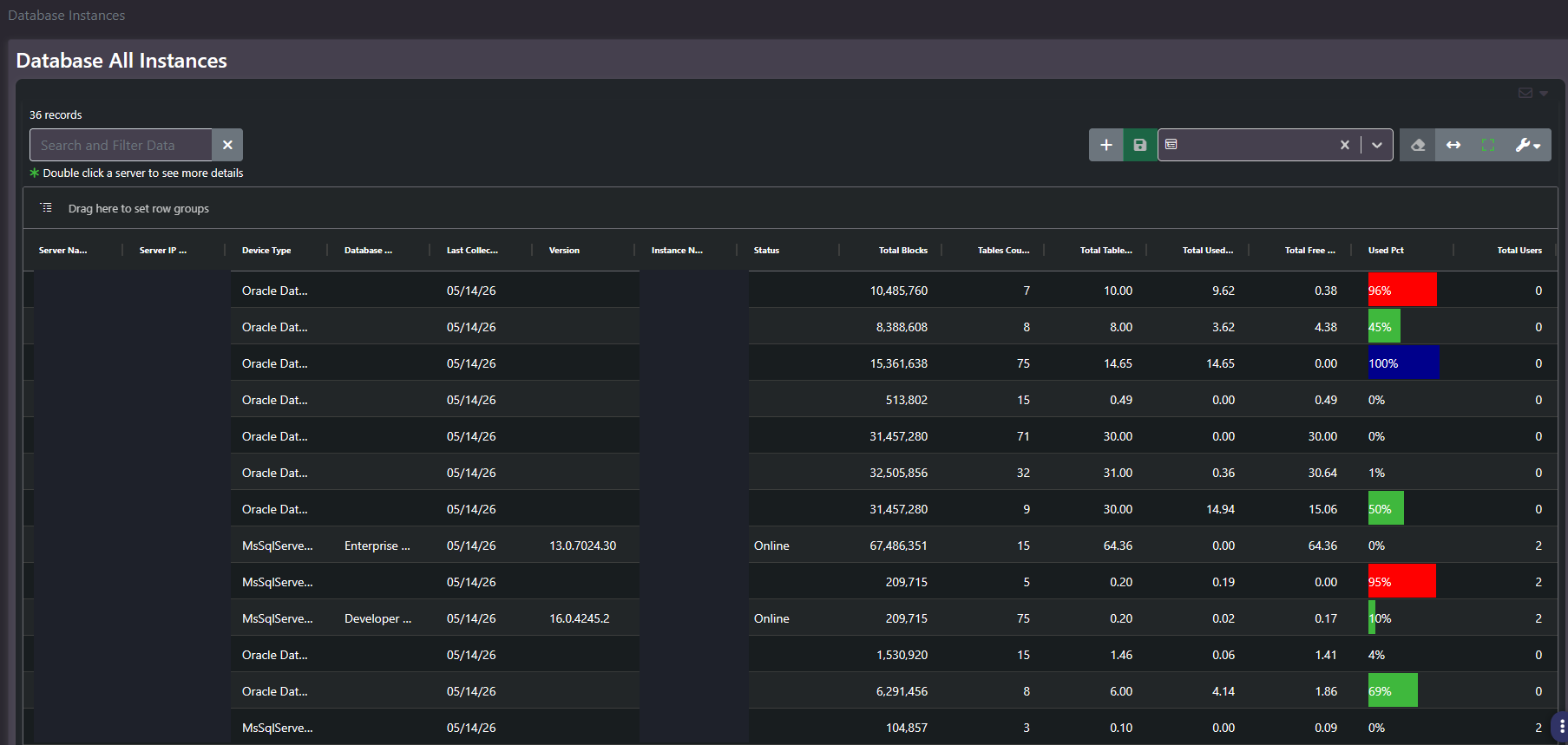Viewport: 1568px width, 745px height.
Task: Click total blocks value 10,485,760
Action: (899, 291)
